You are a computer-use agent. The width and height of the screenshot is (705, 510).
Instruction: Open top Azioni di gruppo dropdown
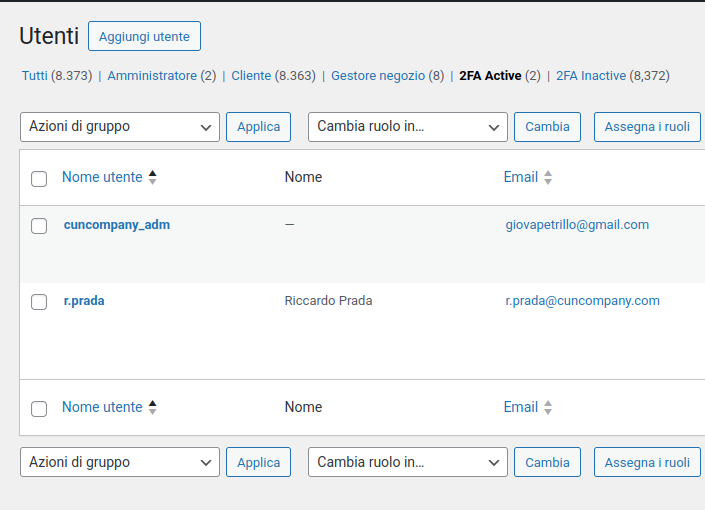pyautogui.click(x=120, y=127)
